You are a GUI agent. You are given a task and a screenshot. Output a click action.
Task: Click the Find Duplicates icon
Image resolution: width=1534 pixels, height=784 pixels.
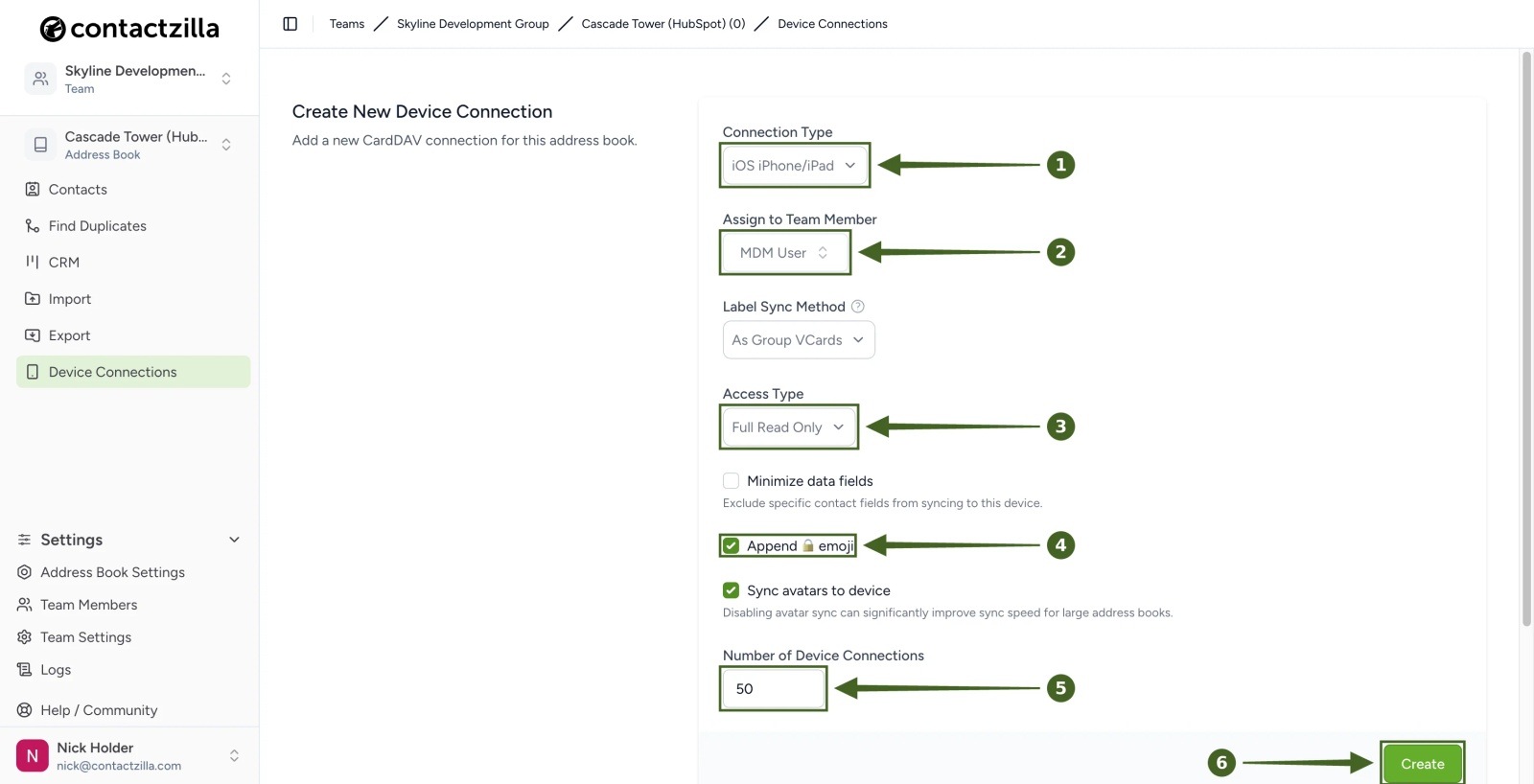[x=33, y=226]
